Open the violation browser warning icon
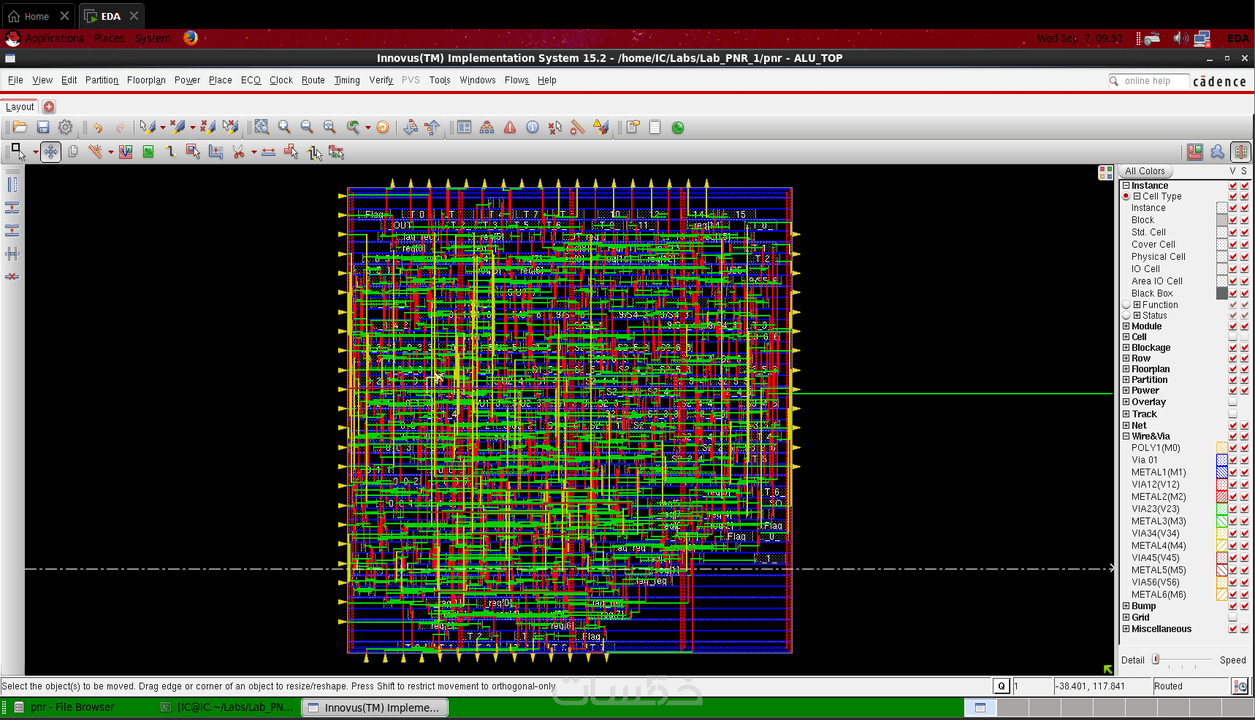Image resolution: width=1255 pixels, height=720 pixels. (508, 126)
